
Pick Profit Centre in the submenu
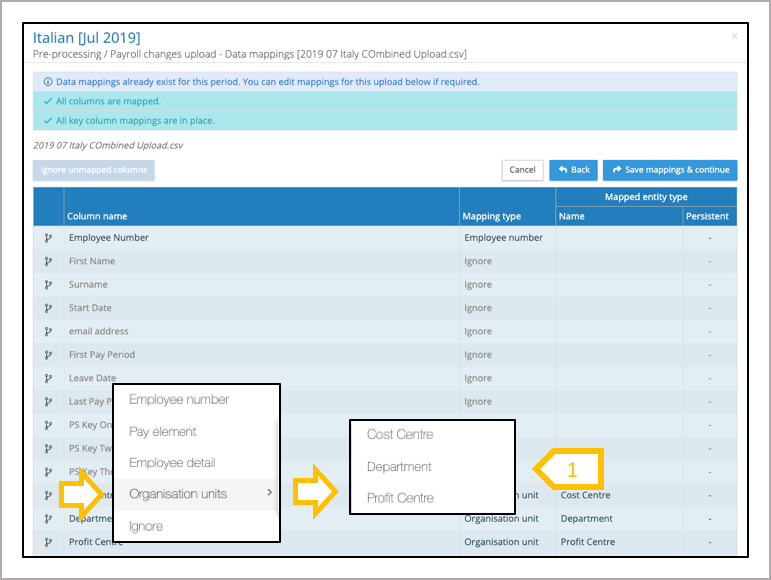coord(400,498)
